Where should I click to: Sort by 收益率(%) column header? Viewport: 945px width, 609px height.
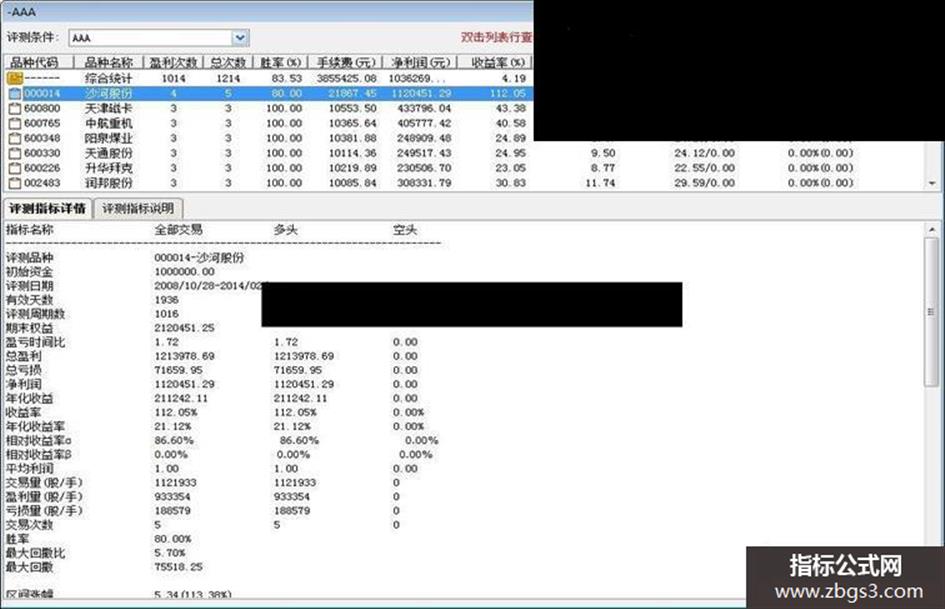(x=497, y=62)
